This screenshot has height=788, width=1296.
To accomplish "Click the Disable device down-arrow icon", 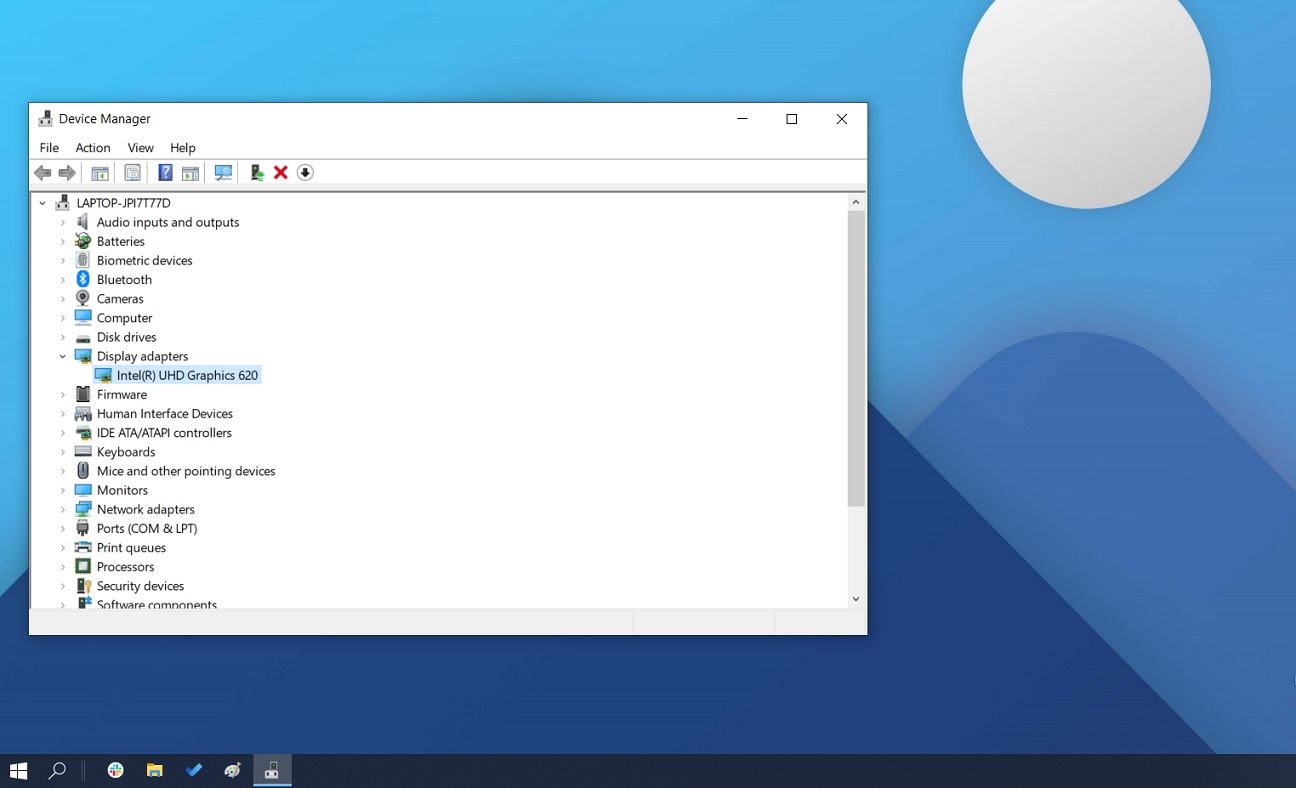I will click(305, 173).
